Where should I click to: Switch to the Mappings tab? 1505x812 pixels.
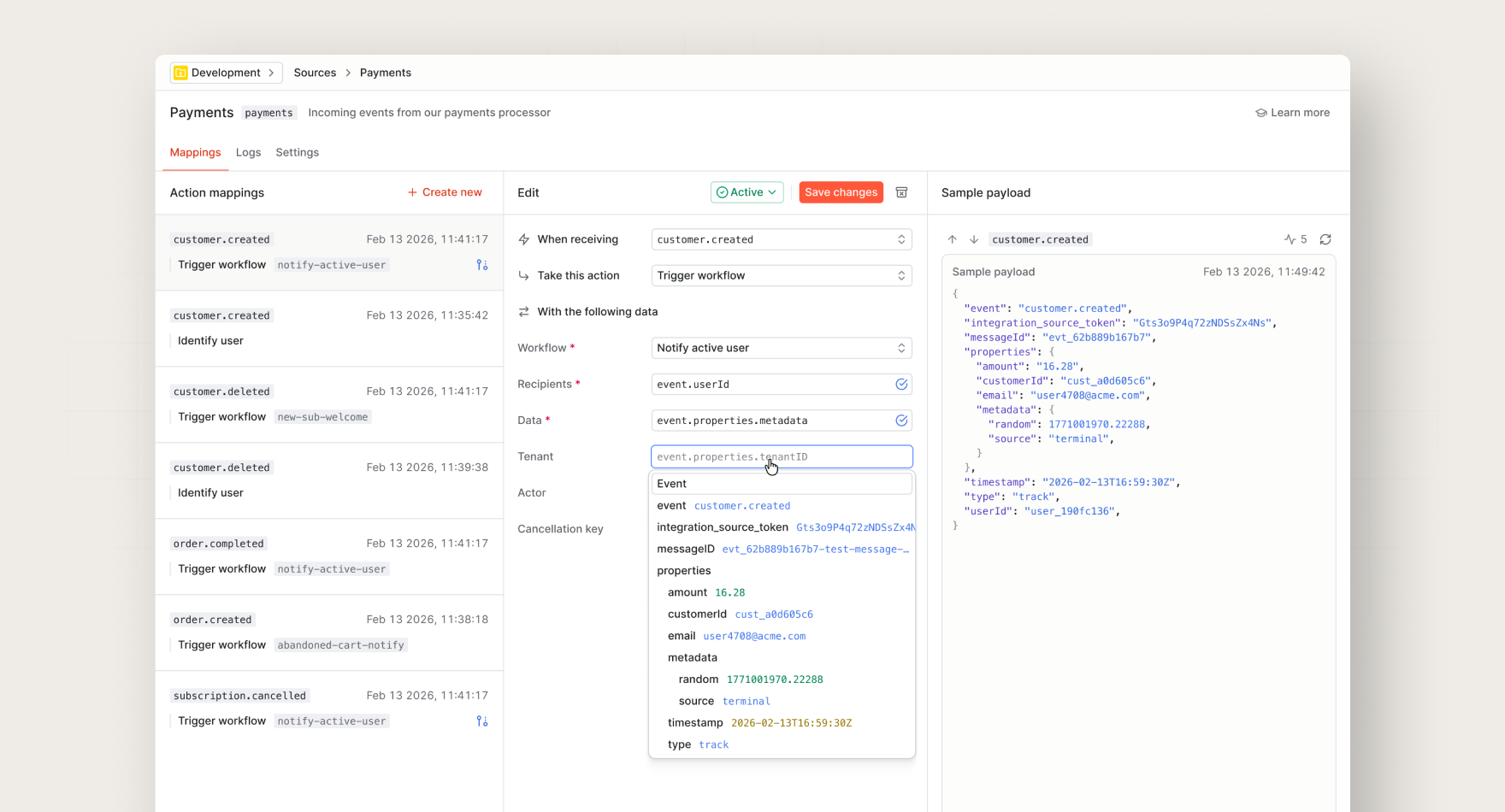(x=195, y=152)
